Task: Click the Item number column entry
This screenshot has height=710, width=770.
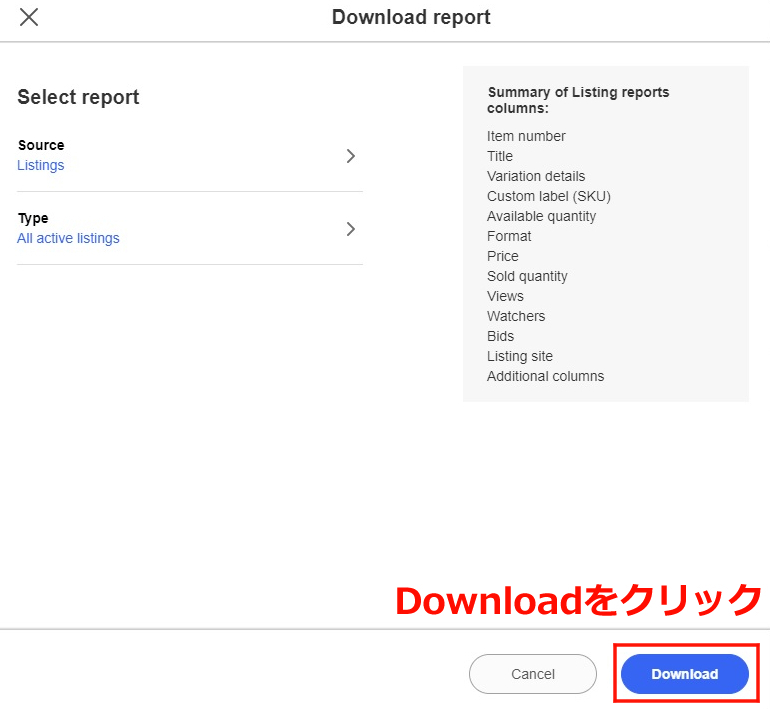Action: coord(526,136)
